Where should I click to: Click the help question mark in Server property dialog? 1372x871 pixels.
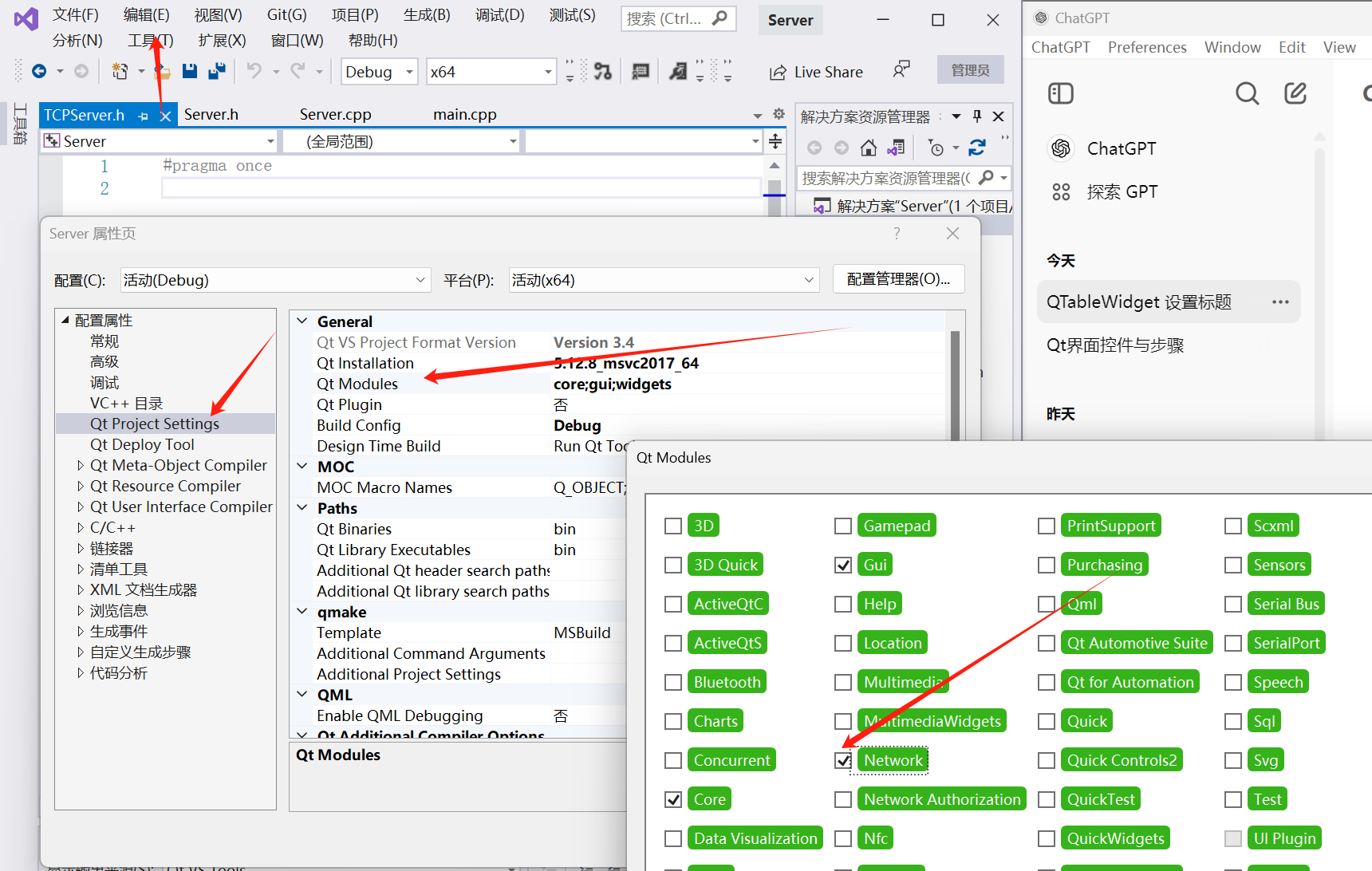[897, 233]
